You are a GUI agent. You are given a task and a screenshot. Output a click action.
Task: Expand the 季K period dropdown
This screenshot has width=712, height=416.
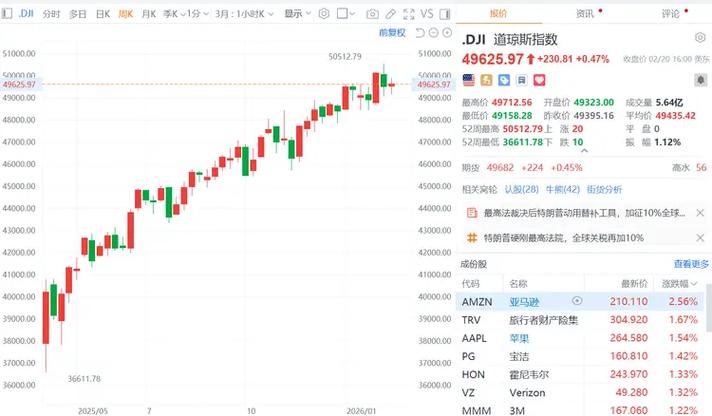(x=174, y=14)
